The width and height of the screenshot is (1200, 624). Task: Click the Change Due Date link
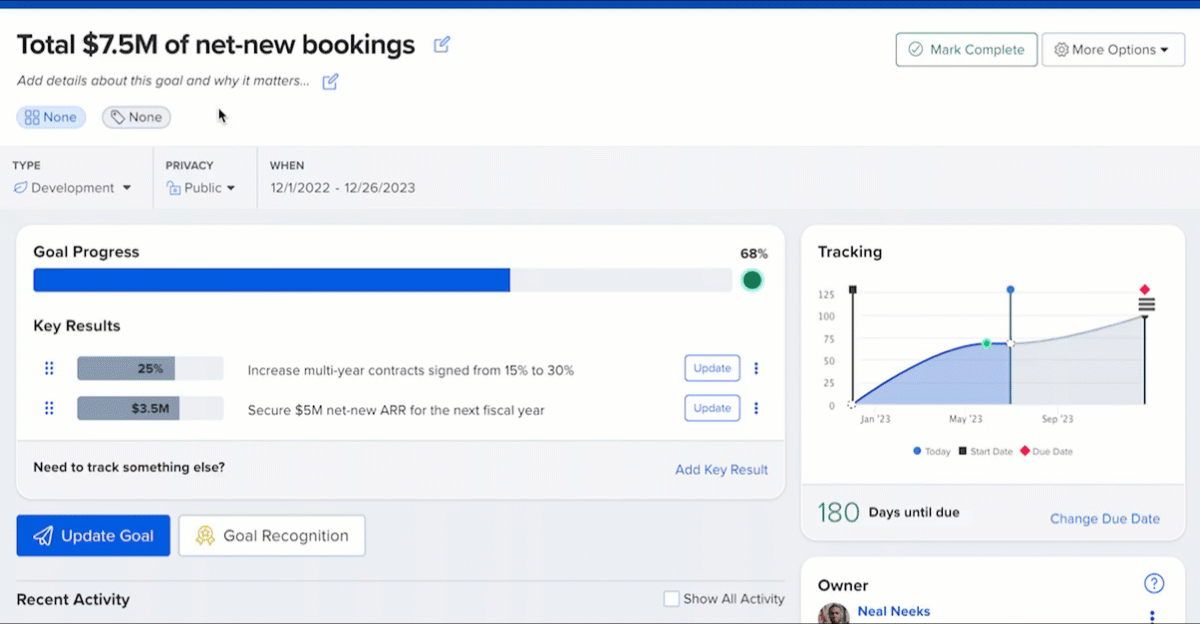[1104, 519]
